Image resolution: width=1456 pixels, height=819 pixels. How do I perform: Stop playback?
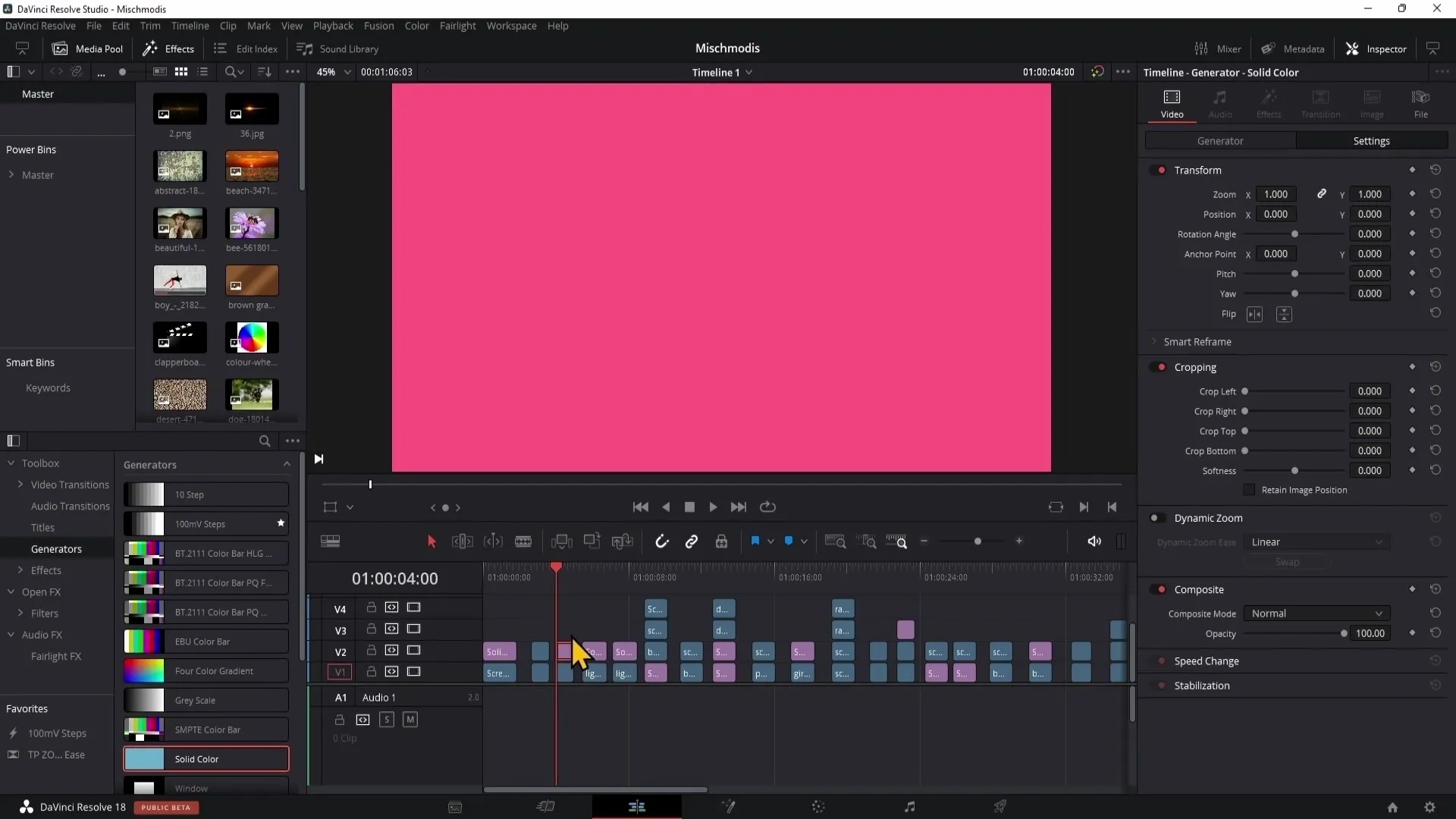click(689, 507)
